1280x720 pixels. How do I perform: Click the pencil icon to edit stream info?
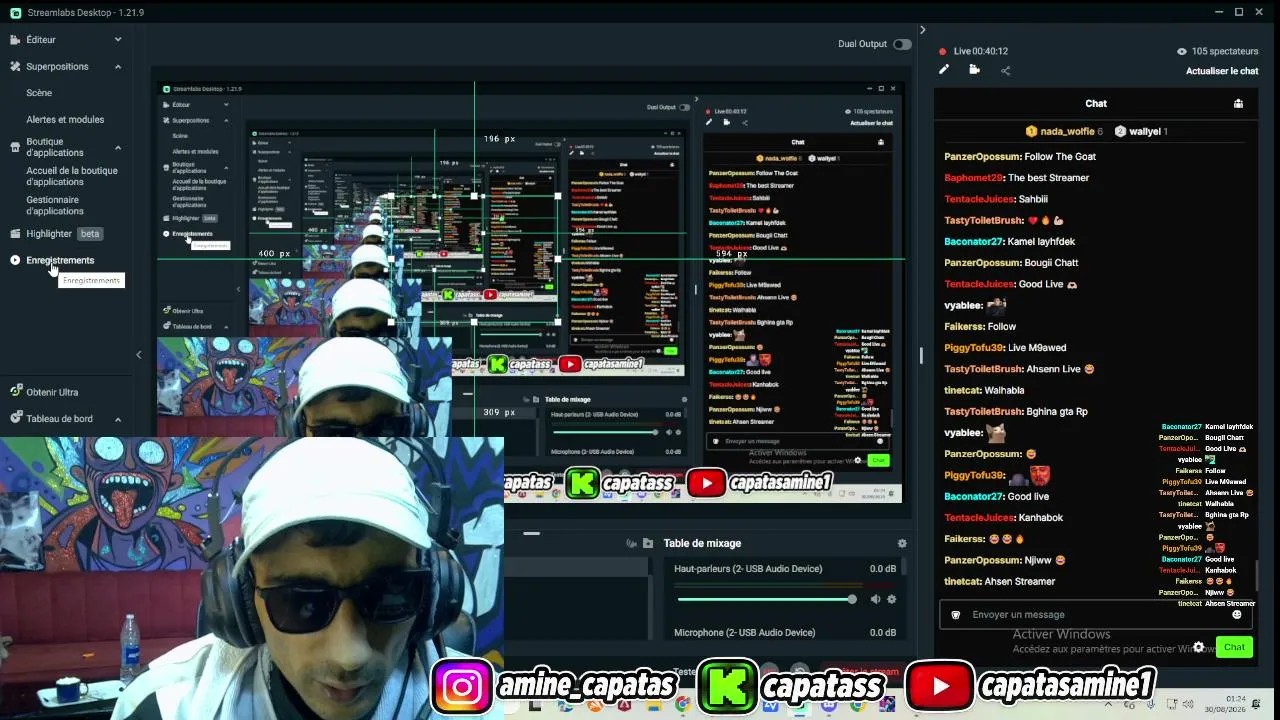pyautogui.click(x=943, y=70)
